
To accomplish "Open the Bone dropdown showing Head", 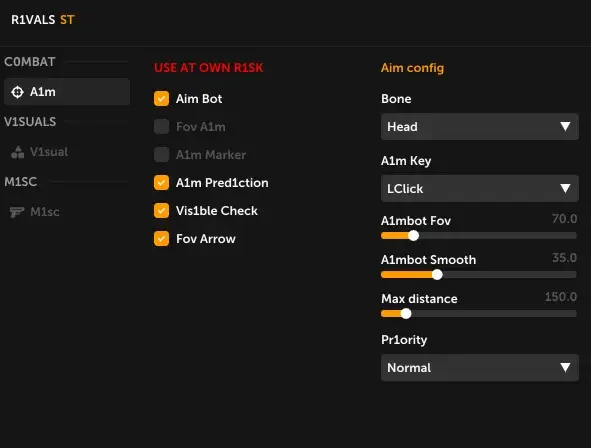I will click(x=479, y=127).
